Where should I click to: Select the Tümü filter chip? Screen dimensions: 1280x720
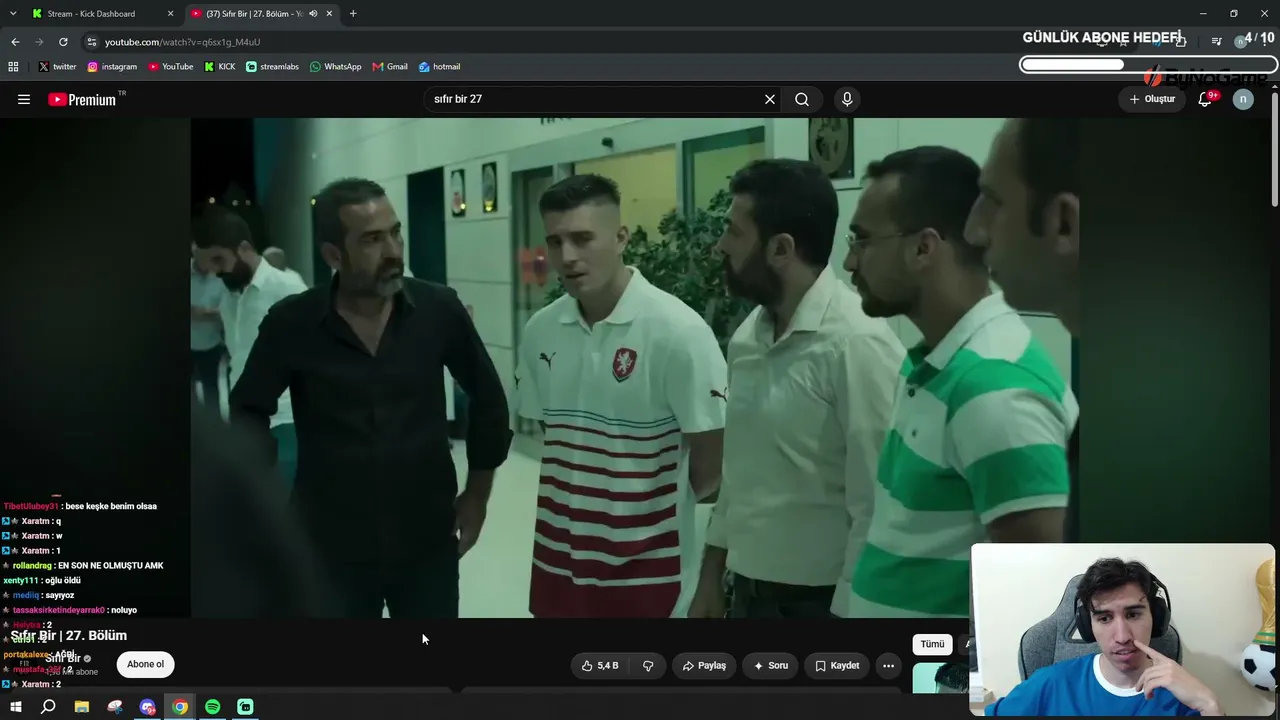[932, 645]
